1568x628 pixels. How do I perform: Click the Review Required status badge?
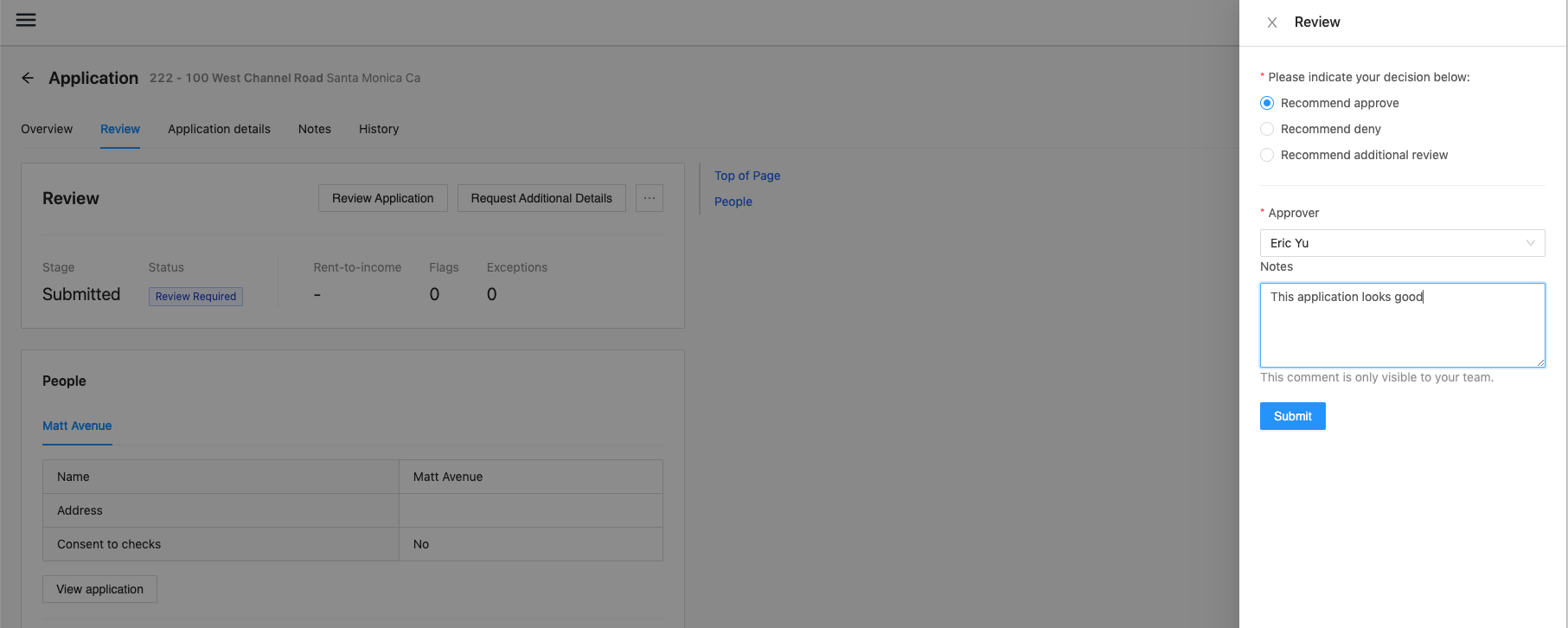195,297
